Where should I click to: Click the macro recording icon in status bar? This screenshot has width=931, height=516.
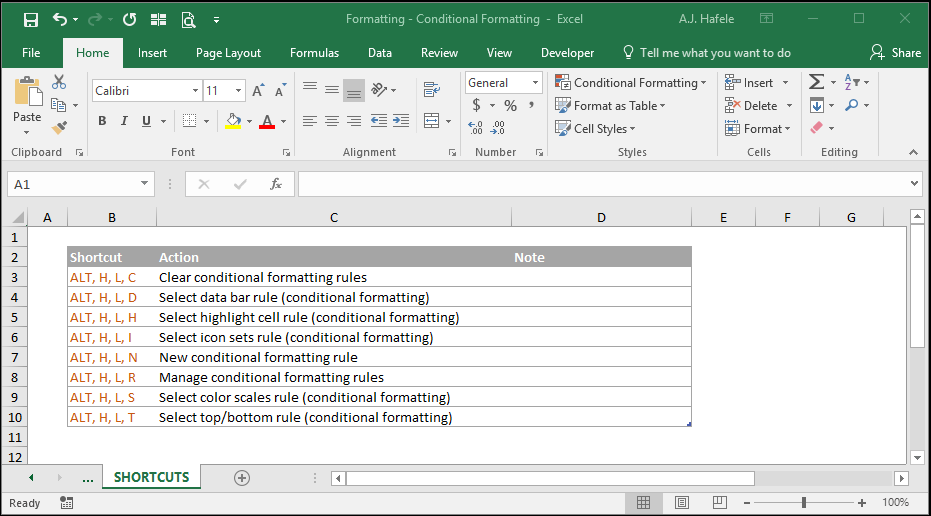pyautogui.click(x=66, y=503)
